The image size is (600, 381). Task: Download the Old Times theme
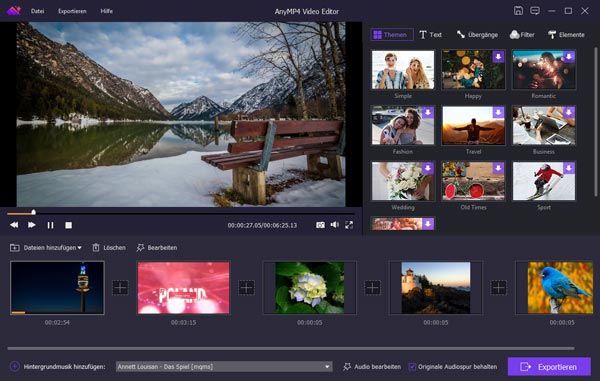point(498,168)
